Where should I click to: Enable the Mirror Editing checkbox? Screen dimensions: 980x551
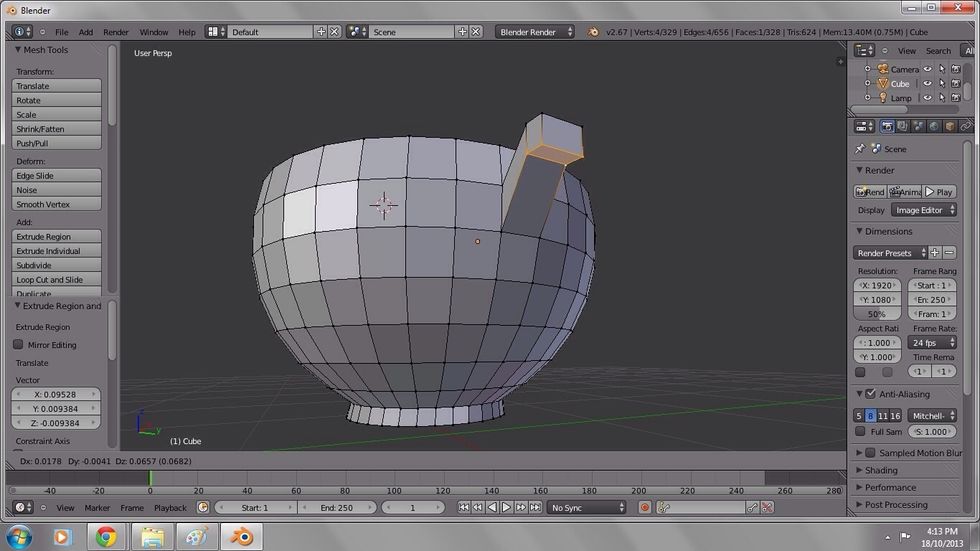[x=19, y=345]
